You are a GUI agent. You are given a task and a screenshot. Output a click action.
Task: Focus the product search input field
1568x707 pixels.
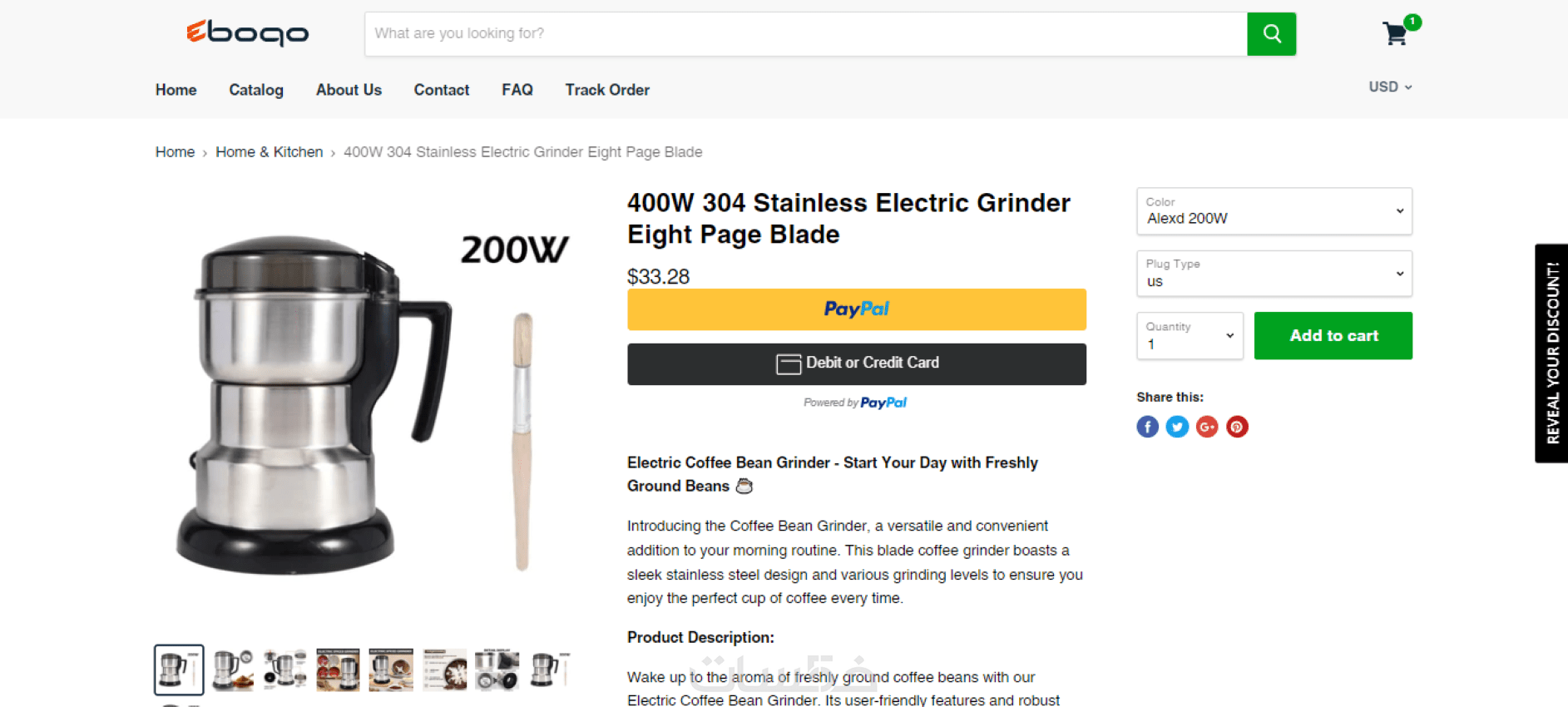[x=805, y=34]
